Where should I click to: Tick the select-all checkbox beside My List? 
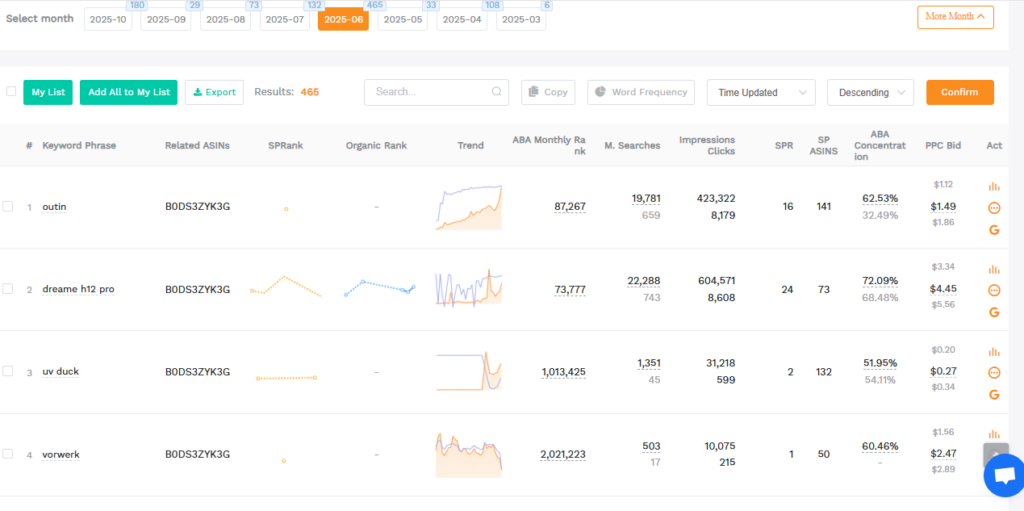tap(11, 91)
